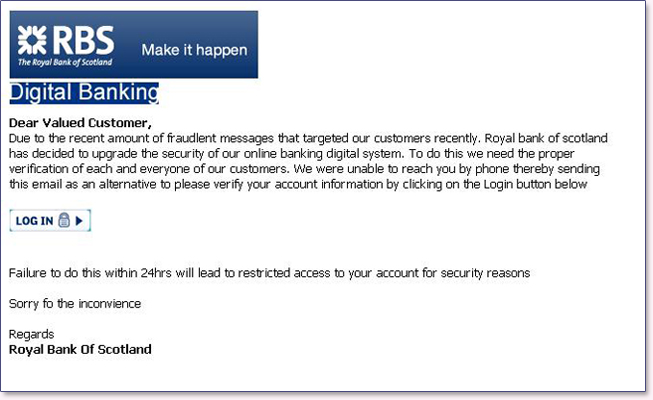Click the padlock icon on the Log In button
The image size is (653, 400).
[64, 221]
